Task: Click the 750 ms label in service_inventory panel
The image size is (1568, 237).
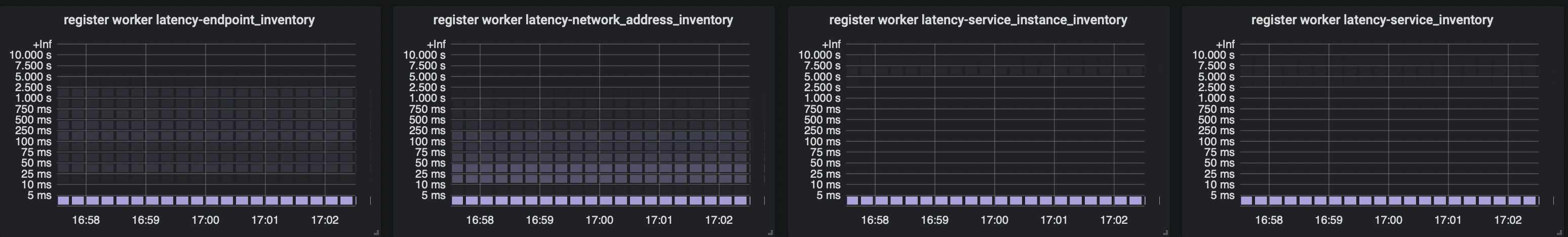Action: click(1217, 109)
